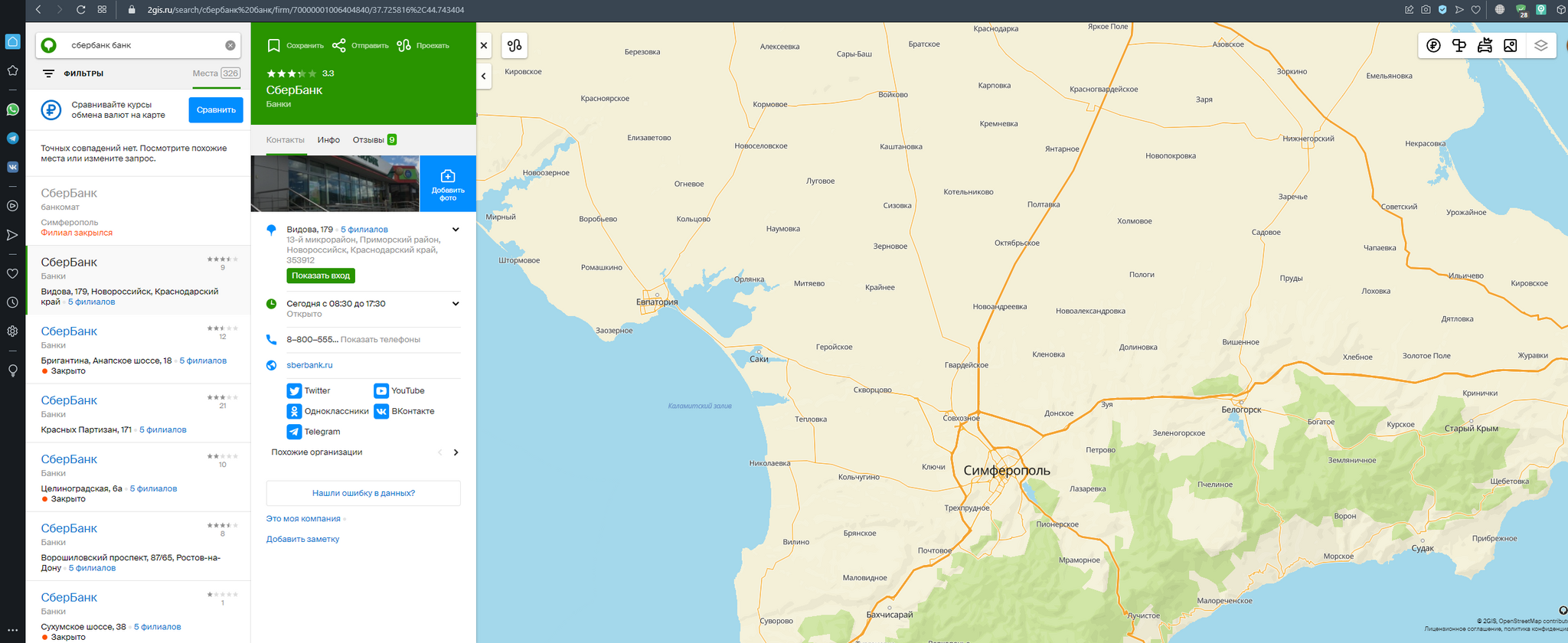Open the ВКонтакте social link
The width and height of the screenshot is (1568, 643).
click(404, 411)
